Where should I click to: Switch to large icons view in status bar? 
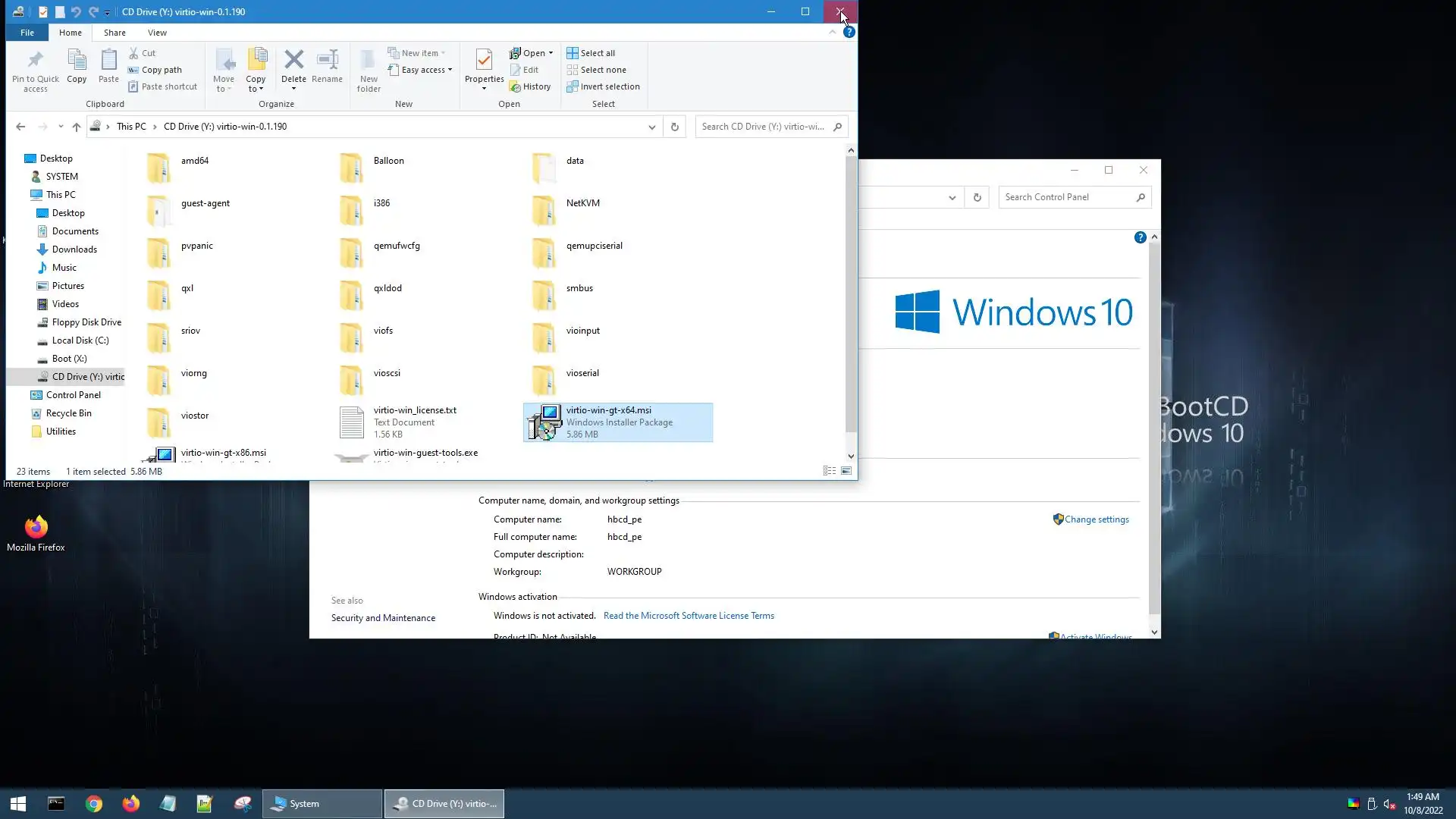coord(846,471)
